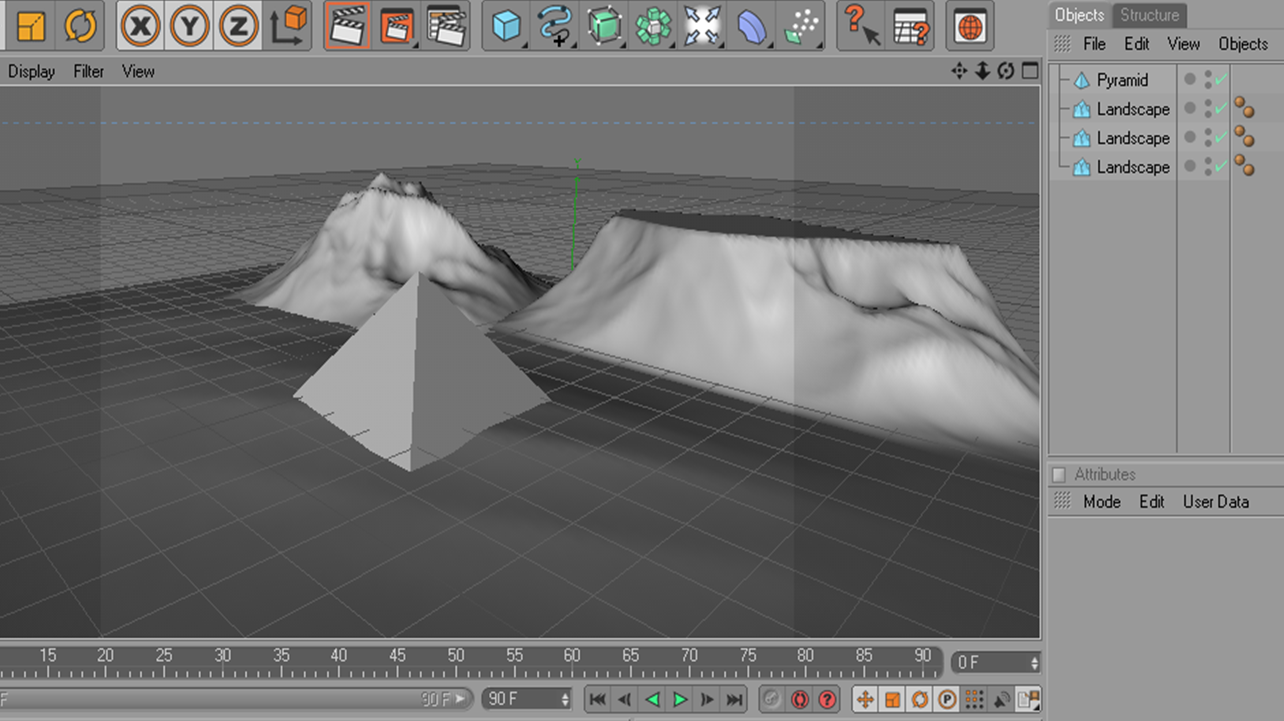Open the viewport Filter menu
Viewport: 1284px width, 721px height.
[x=89, y=71]
